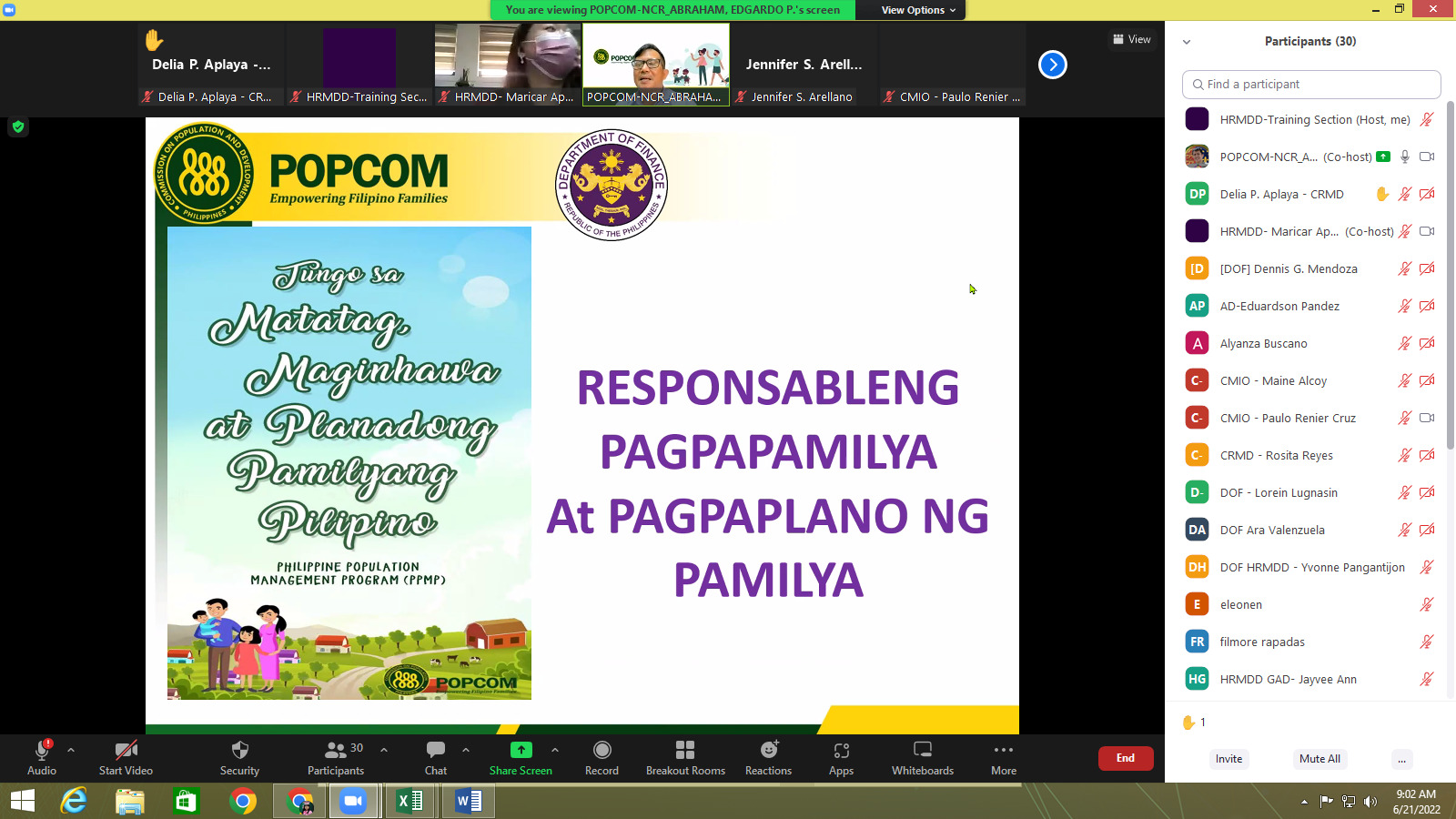This screenshot has width=1456, height=819.
Task: Click the red End meeting button
Action: coord(1126,758)
